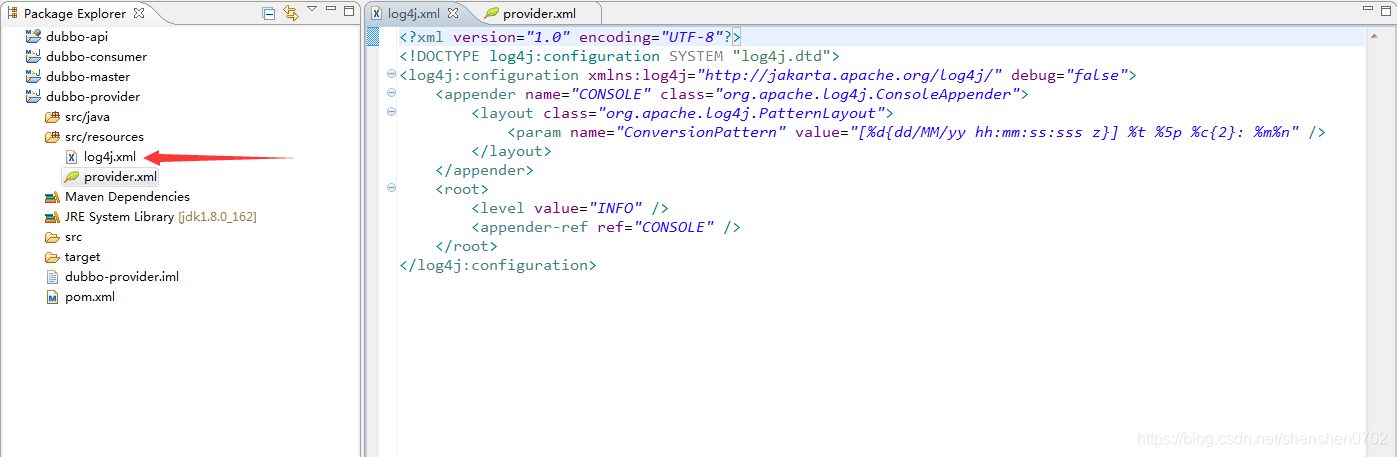Minimize the Package Explorer view

(331, 11)
